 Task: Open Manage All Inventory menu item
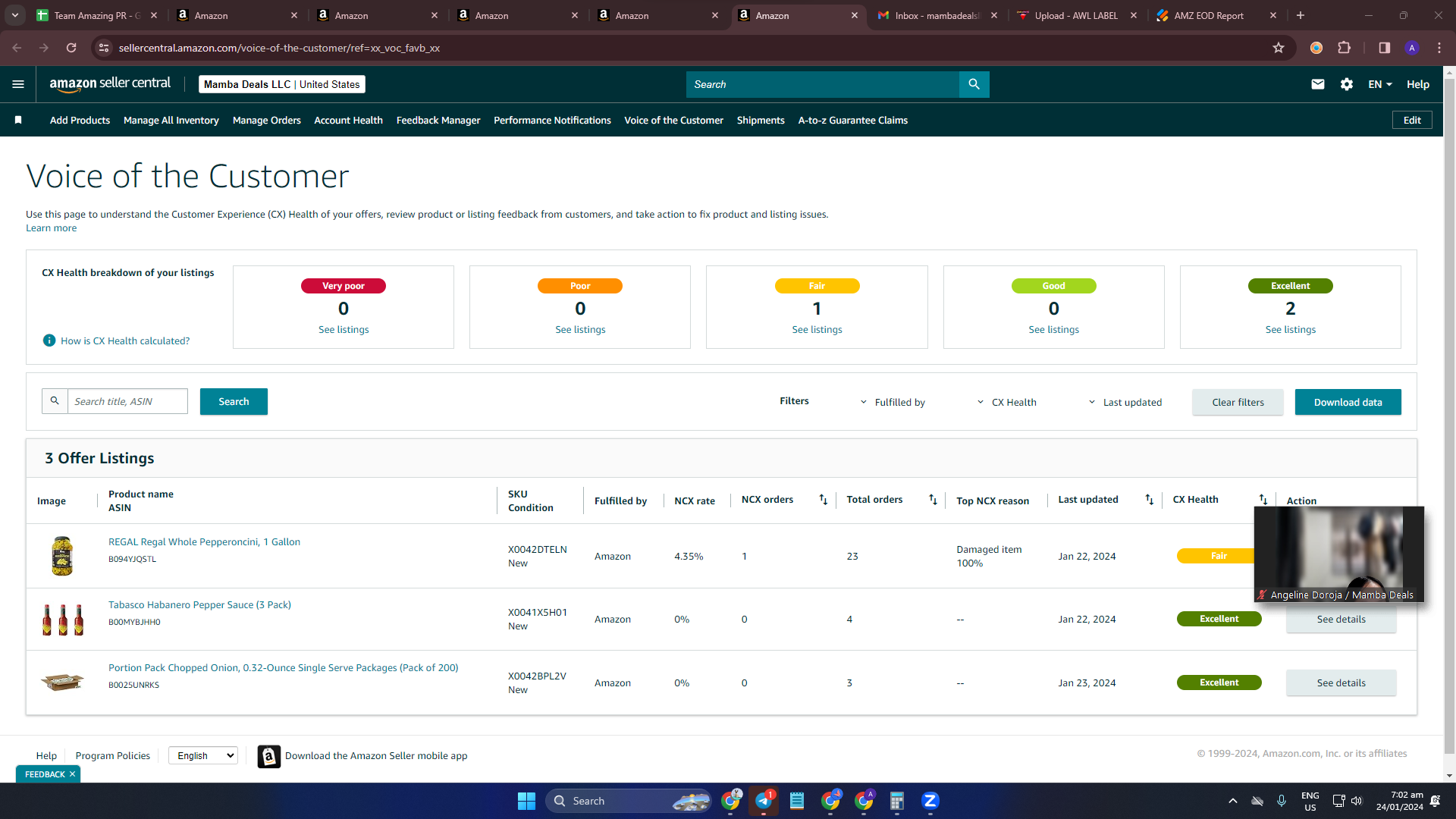click(x=171, y=120)
